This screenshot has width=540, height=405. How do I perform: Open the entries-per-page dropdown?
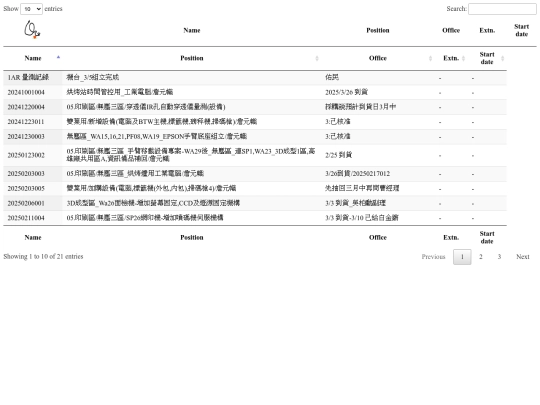(x=31, y=9)
